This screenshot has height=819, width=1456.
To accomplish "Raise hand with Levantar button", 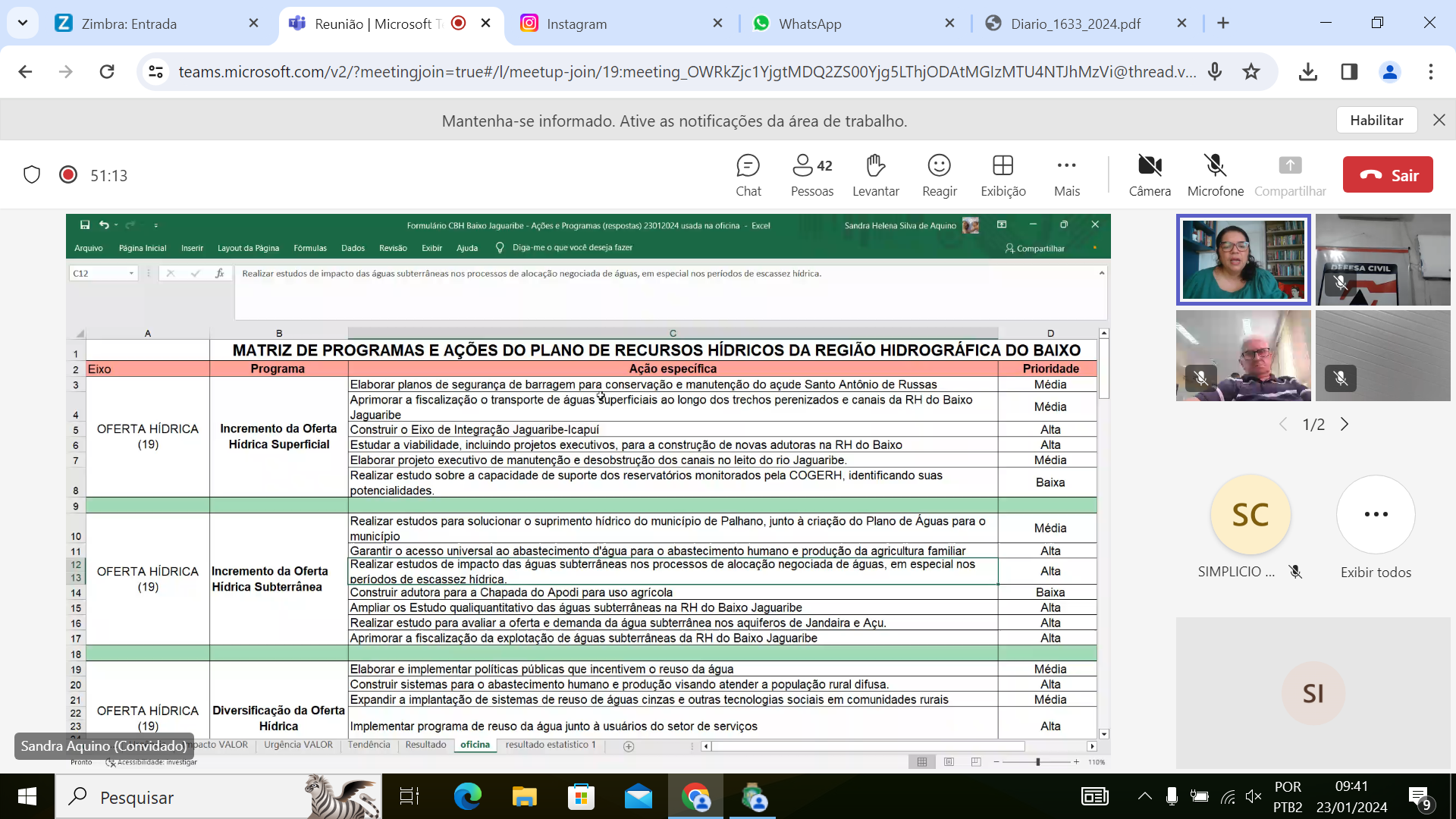I will [876, 175].
